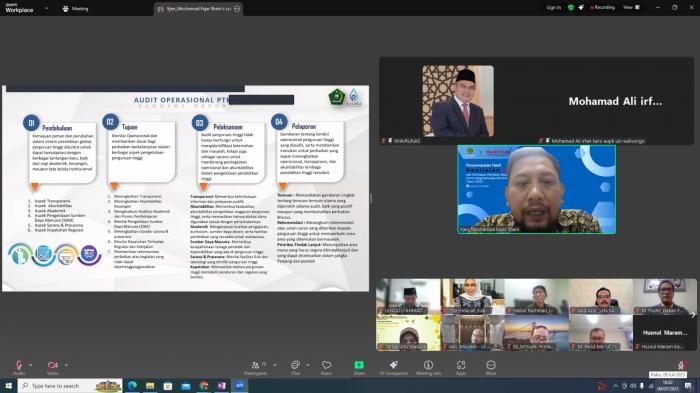This screenshot has width=700, height=393.
Task: Click the Zoom Workplace logo
Action: tap(19, 8)
